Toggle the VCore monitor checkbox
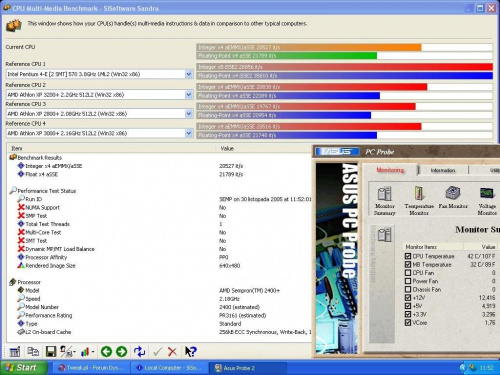Screen dimensions: 500x375 [x=408, y=322]
